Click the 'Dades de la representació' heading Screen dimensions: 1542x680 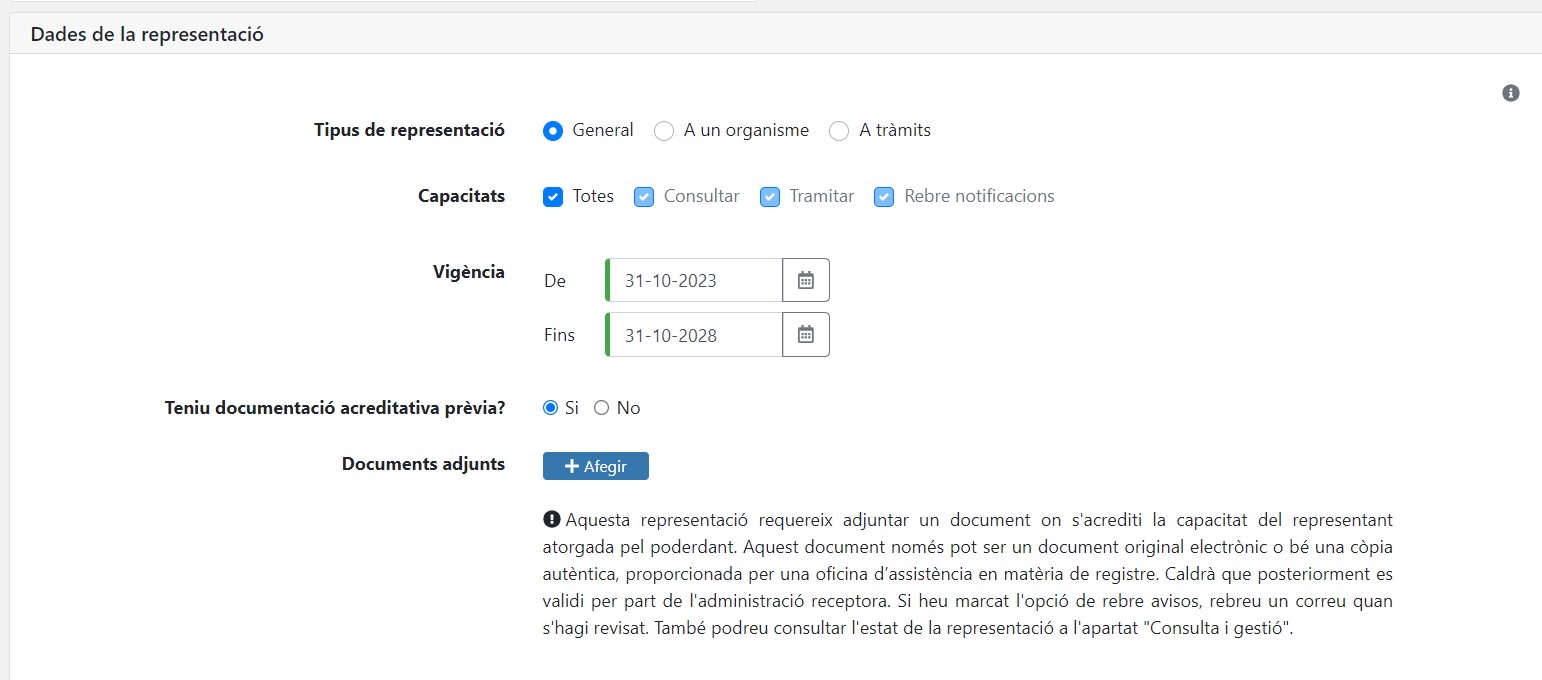pyautogui.click(x=147, y=34)
